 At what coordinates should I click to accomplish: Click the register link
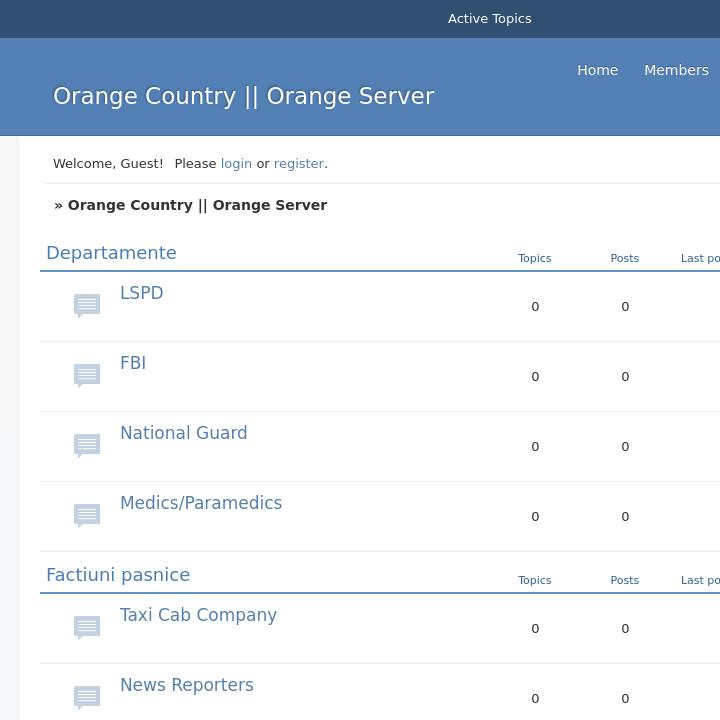299,163
